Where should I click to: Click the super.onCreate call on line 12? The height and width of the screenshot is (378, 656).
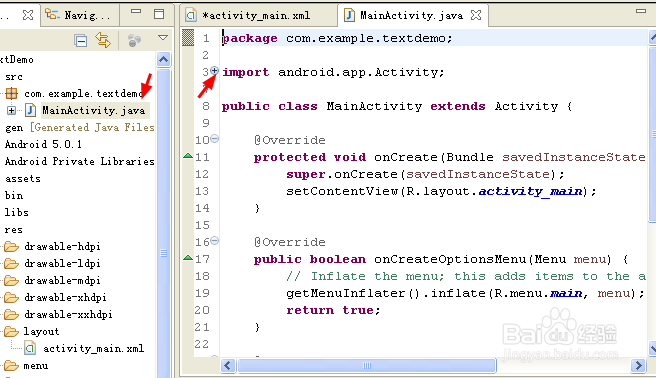click(x=425, y=174)
